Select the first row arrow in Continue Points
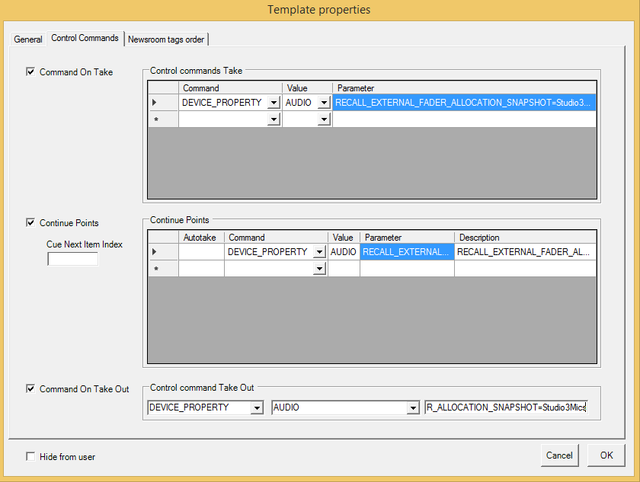Image resolution: width=640 pixels, height=482 pixels. pos(154,252)
